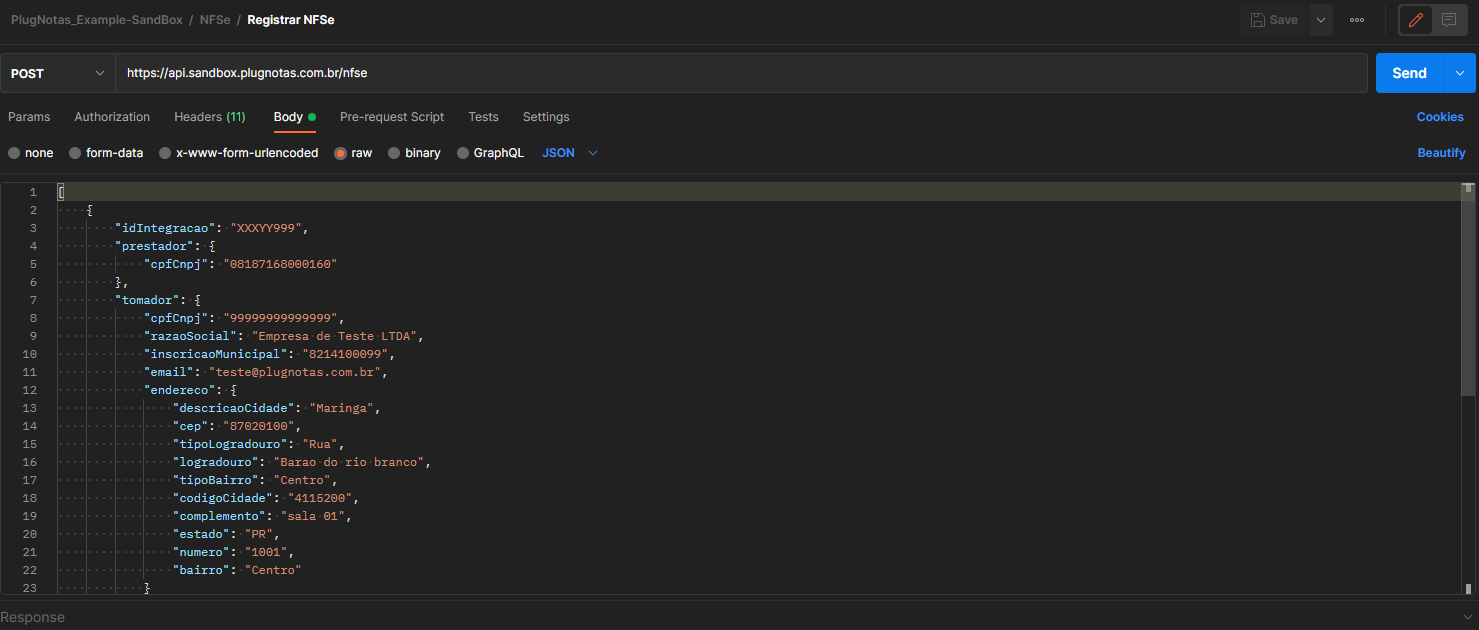
Task: Click the blue Send button
Action: click(x=1409, y=73)
